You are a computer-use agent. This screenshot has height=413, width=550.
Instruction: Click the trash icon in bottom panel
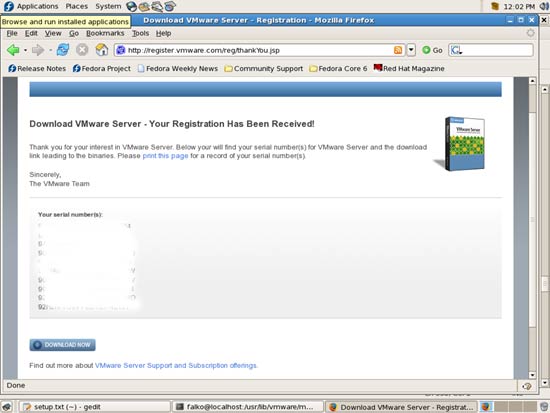pyautogui.click(x=544, y=407)
